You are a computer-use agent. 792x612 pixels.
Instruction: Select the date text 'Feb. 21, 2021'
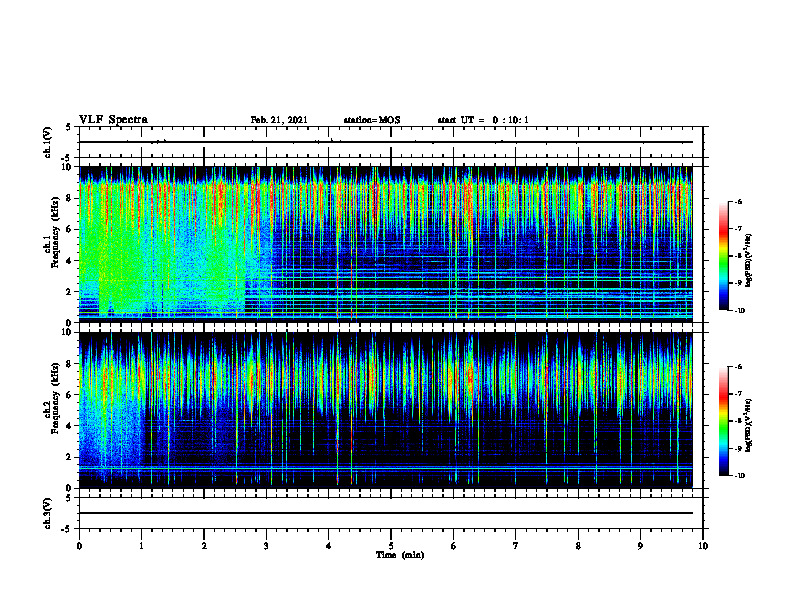pos(279,120)
